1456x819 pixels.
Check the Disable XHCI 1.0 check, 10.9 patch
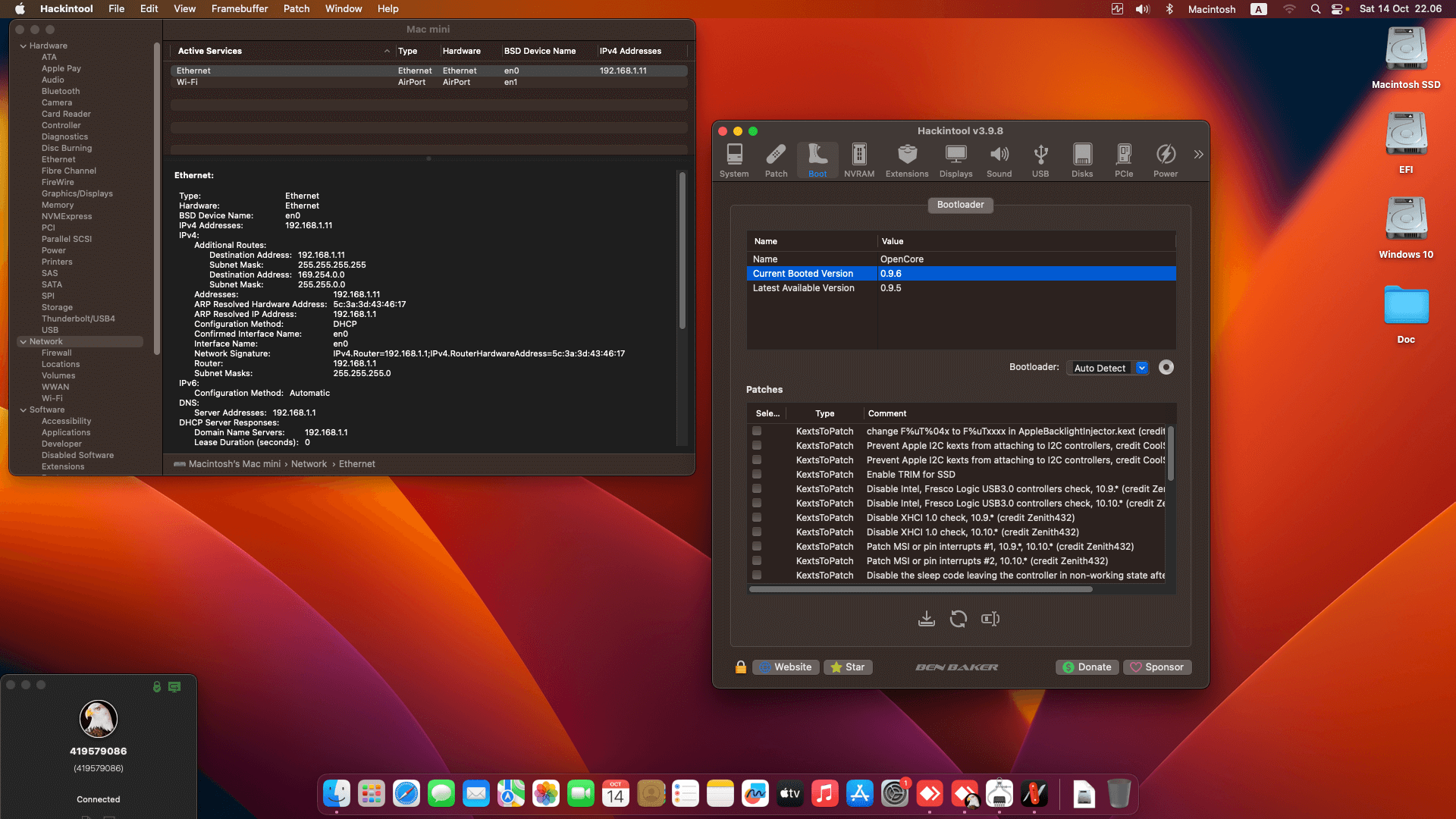point(756,518)
